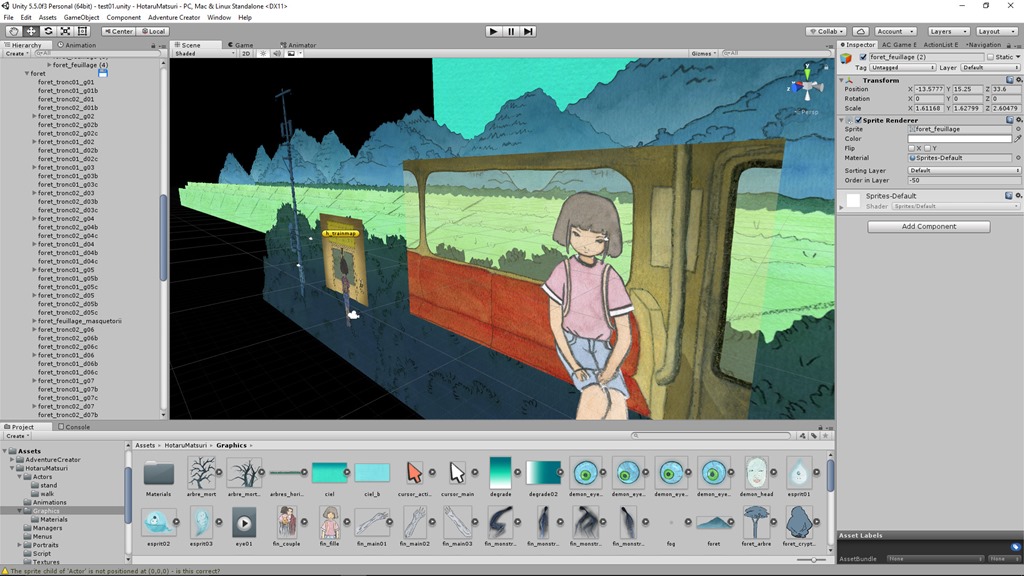
Task: Select the Hand tool in toolbar
Action: 14,31
